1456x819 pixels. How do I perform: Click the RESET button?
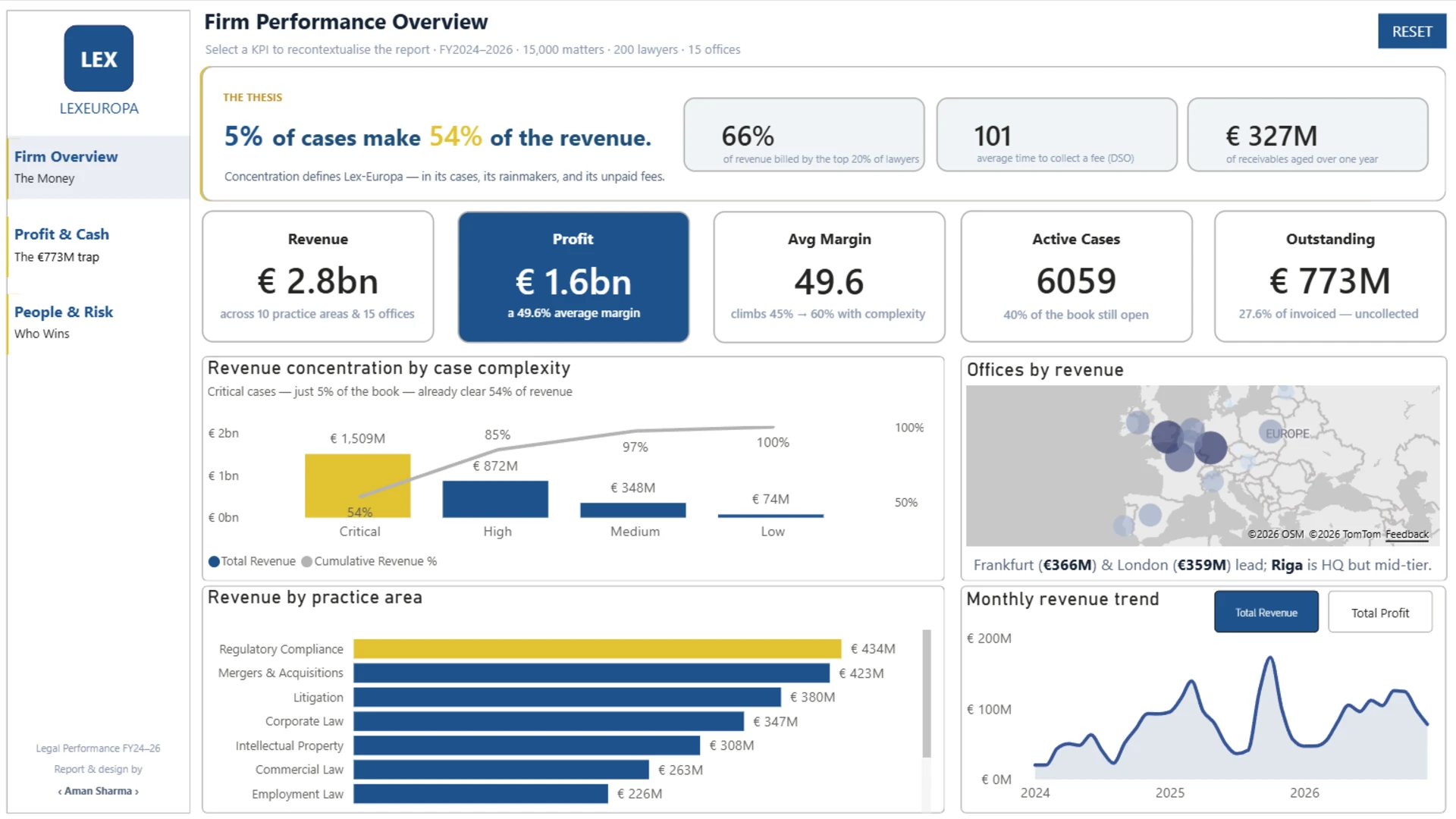pyautogui.click(x=1412, y=31)
